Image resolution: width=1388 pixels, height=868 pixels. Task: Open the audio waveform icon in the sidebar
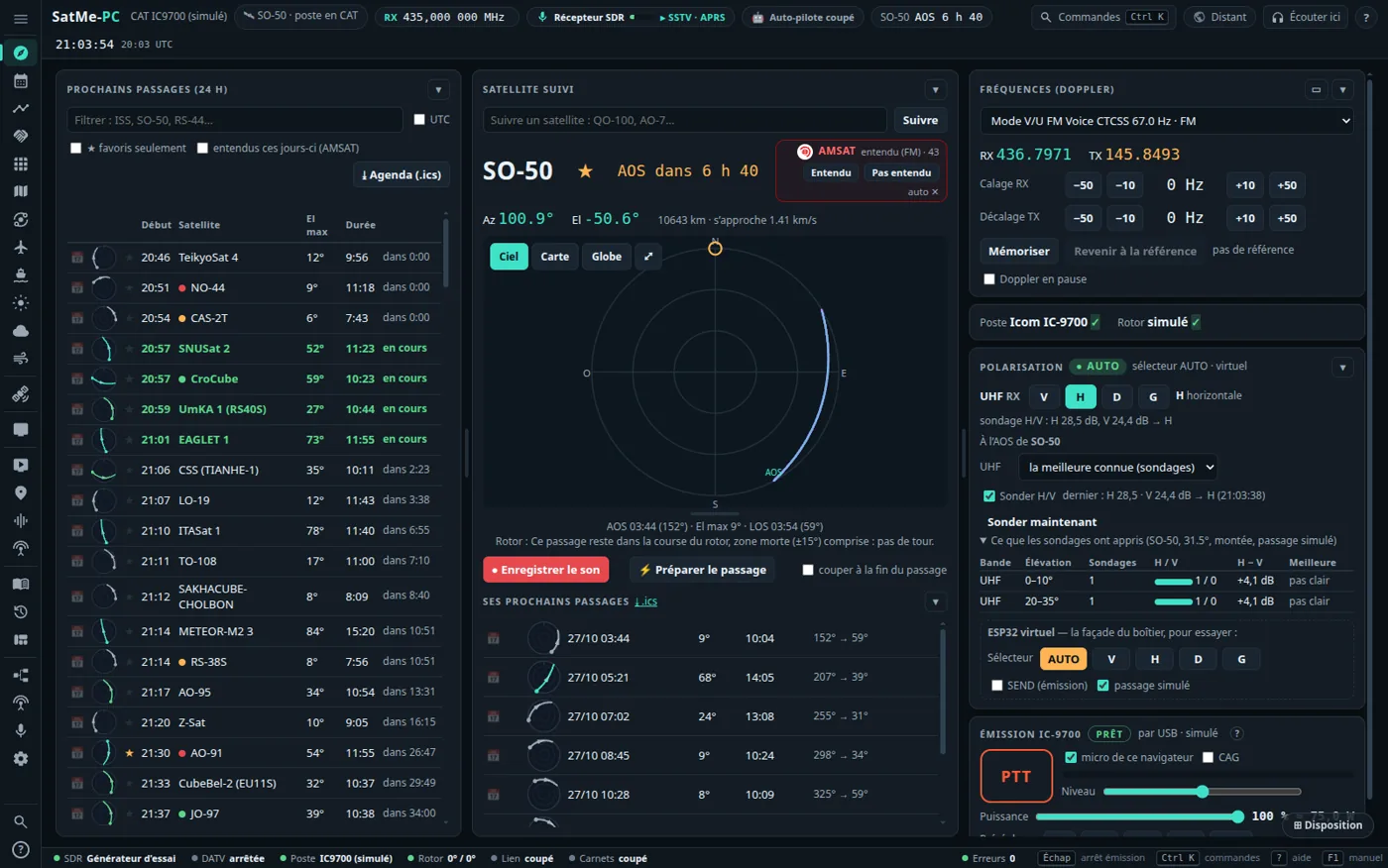20,520
